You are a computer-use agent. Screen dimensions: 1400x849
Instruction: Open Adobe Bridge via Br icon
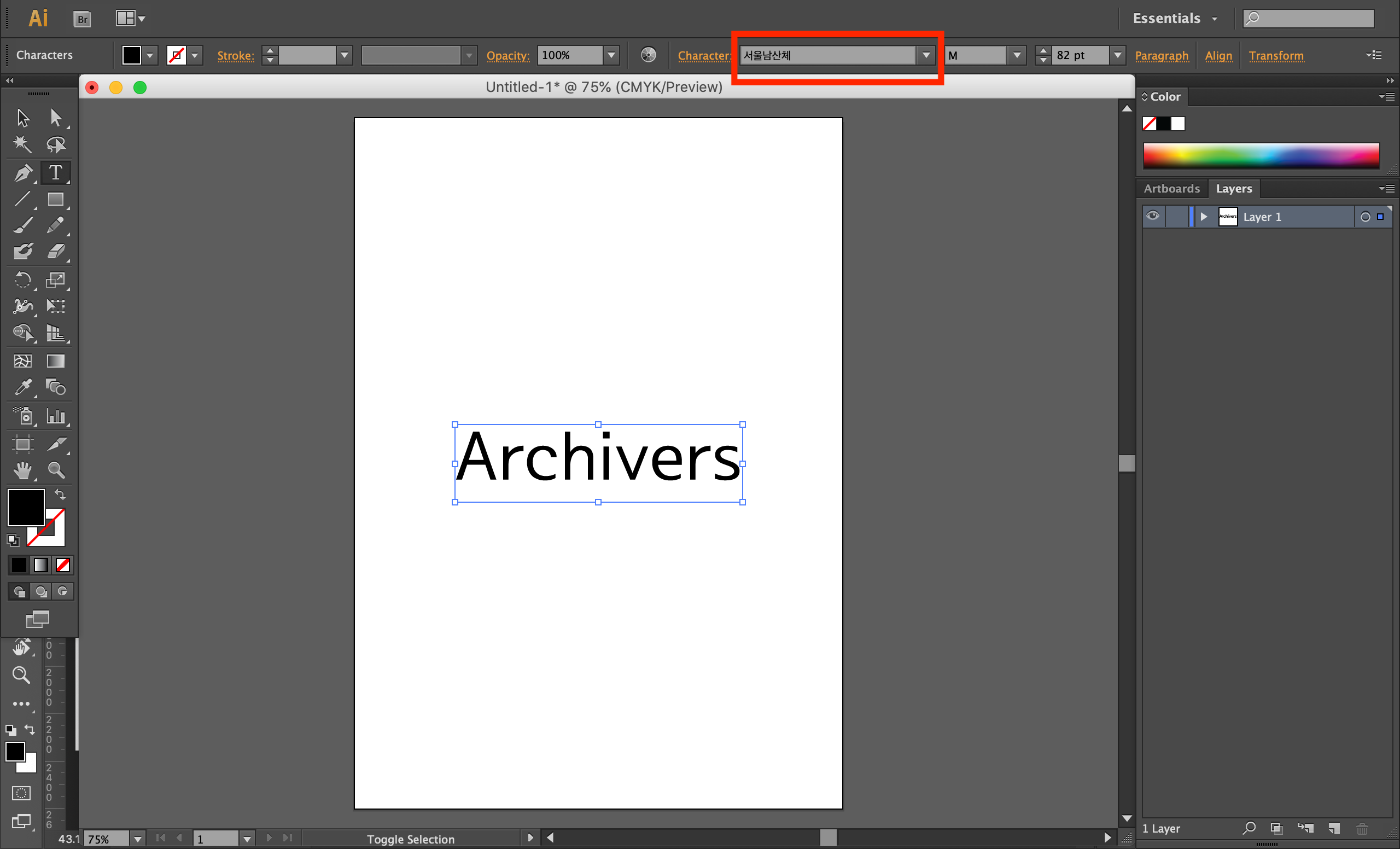click(x=83, y=19)
